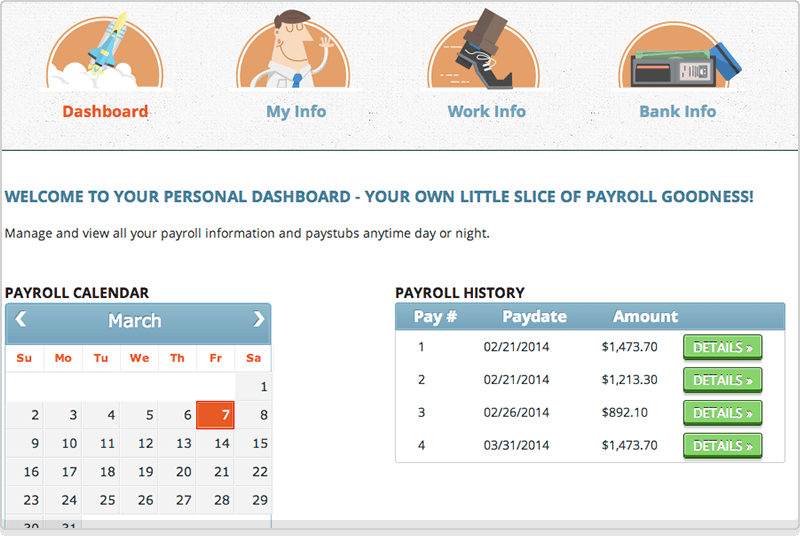Image resolution: width=800 pixels, height=536 pixels.
Task: Select day 22 in the calendar
Action: click(x=254, y=472)
